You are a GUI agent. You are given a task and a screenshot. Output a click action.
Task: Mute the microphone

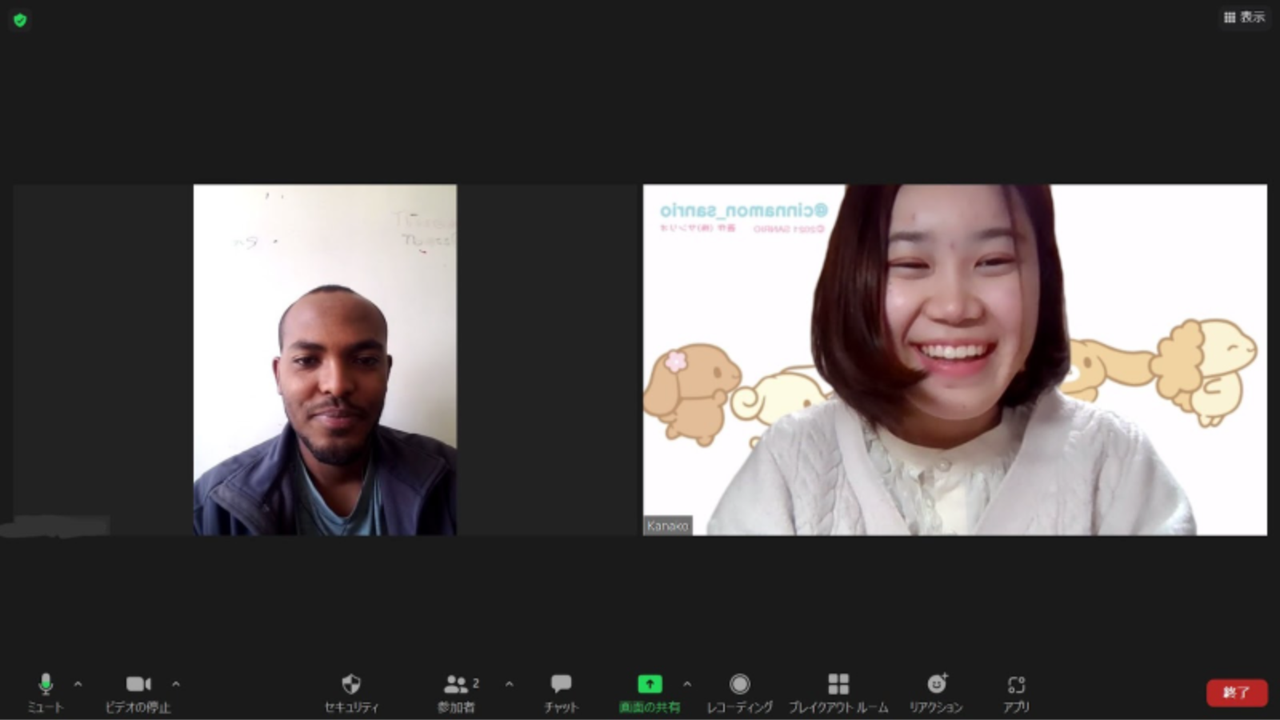pyautogui.click(x=45, y=693)
